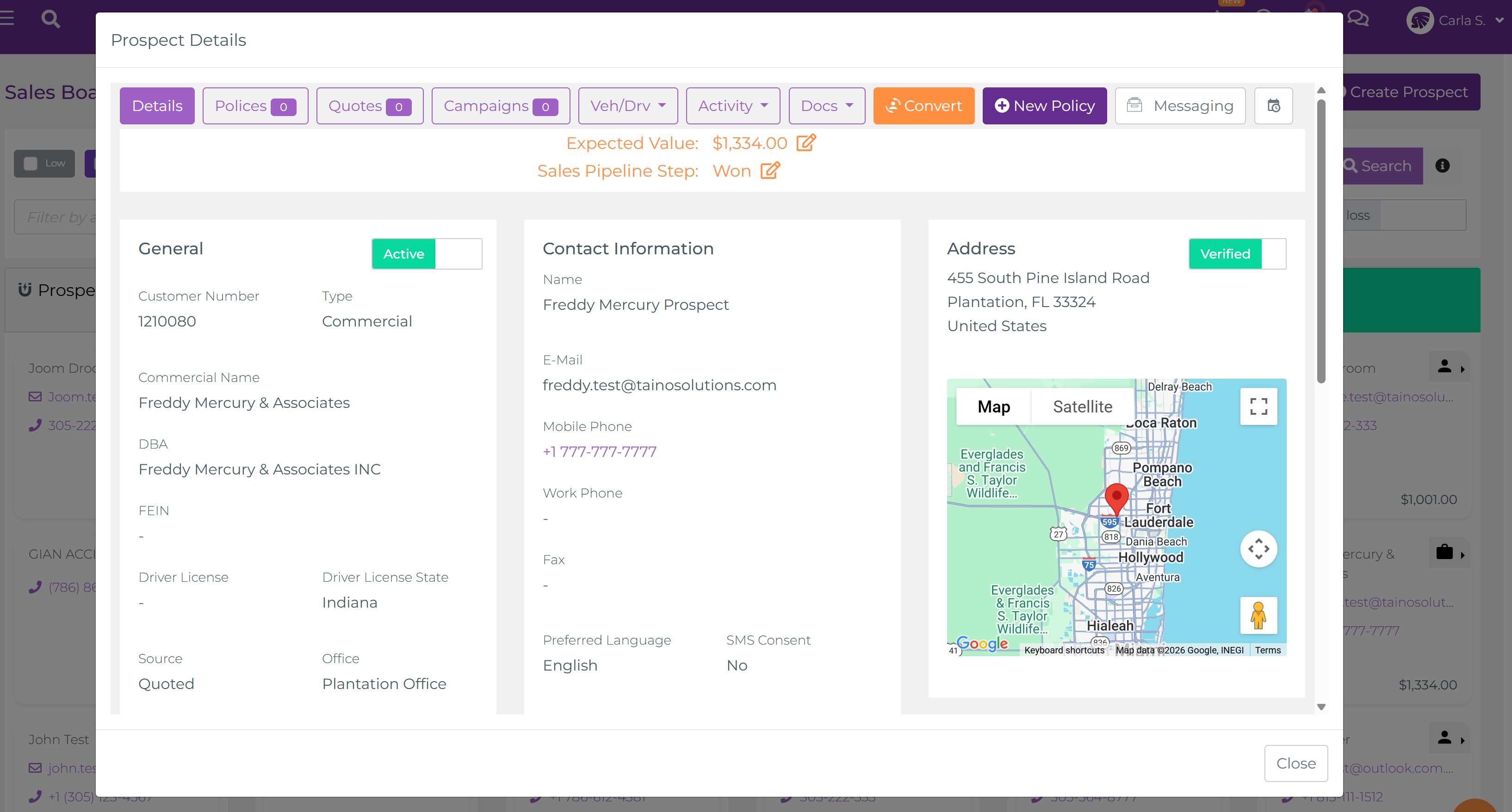Check the Low priority checkbox
Image resolution: width=1512 pixels, height=812 pixels.
tap(30, 164)
